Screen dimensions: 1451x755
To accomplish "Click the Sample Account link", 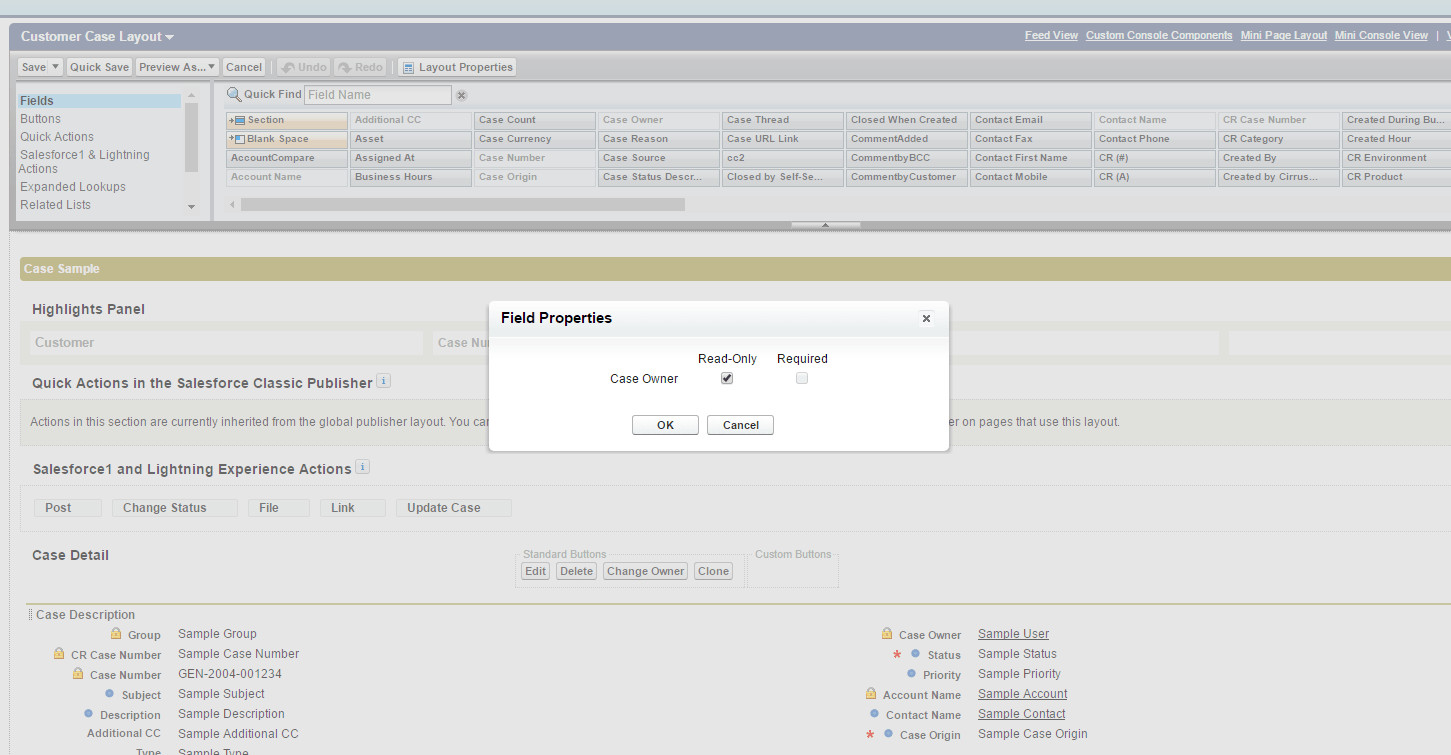I will pos(1022,694).
